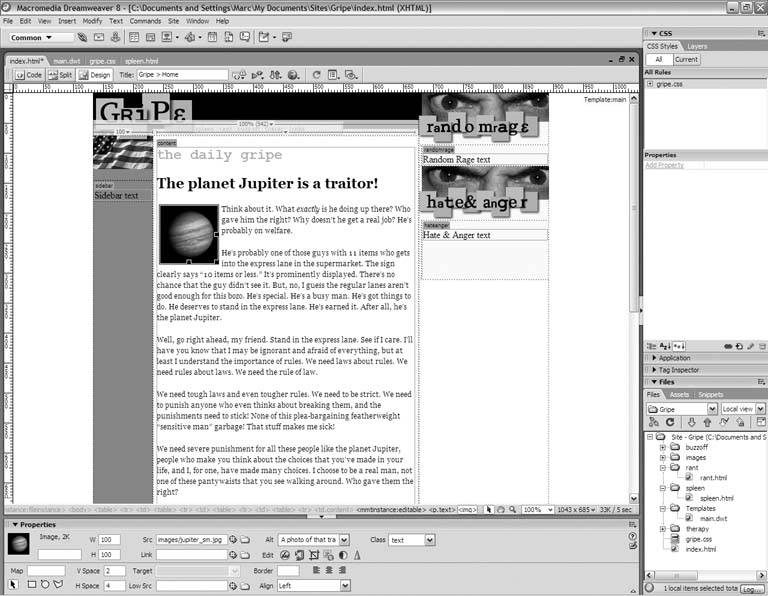Click the Put Files up arrow

pos(707,422)
